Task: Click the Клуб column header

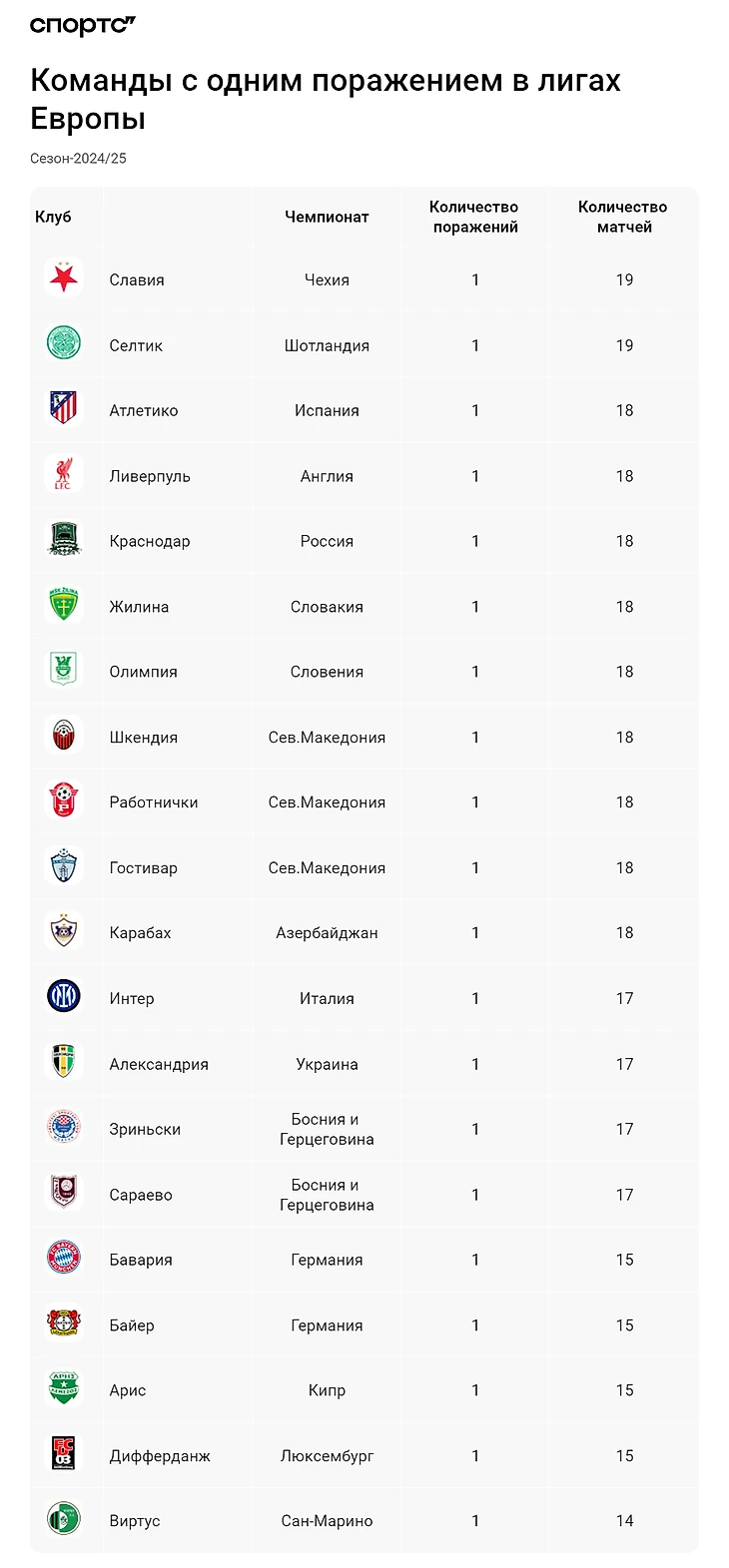Action: tap(53, 217)
